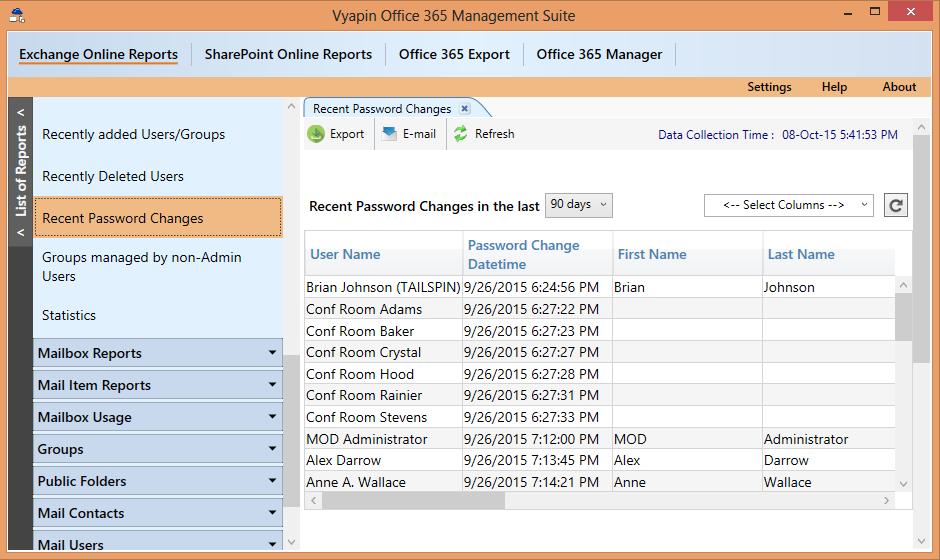Open the 90 days period dropdown
The height and width of the screenshot is (560, 940).
tap(578, 205)
